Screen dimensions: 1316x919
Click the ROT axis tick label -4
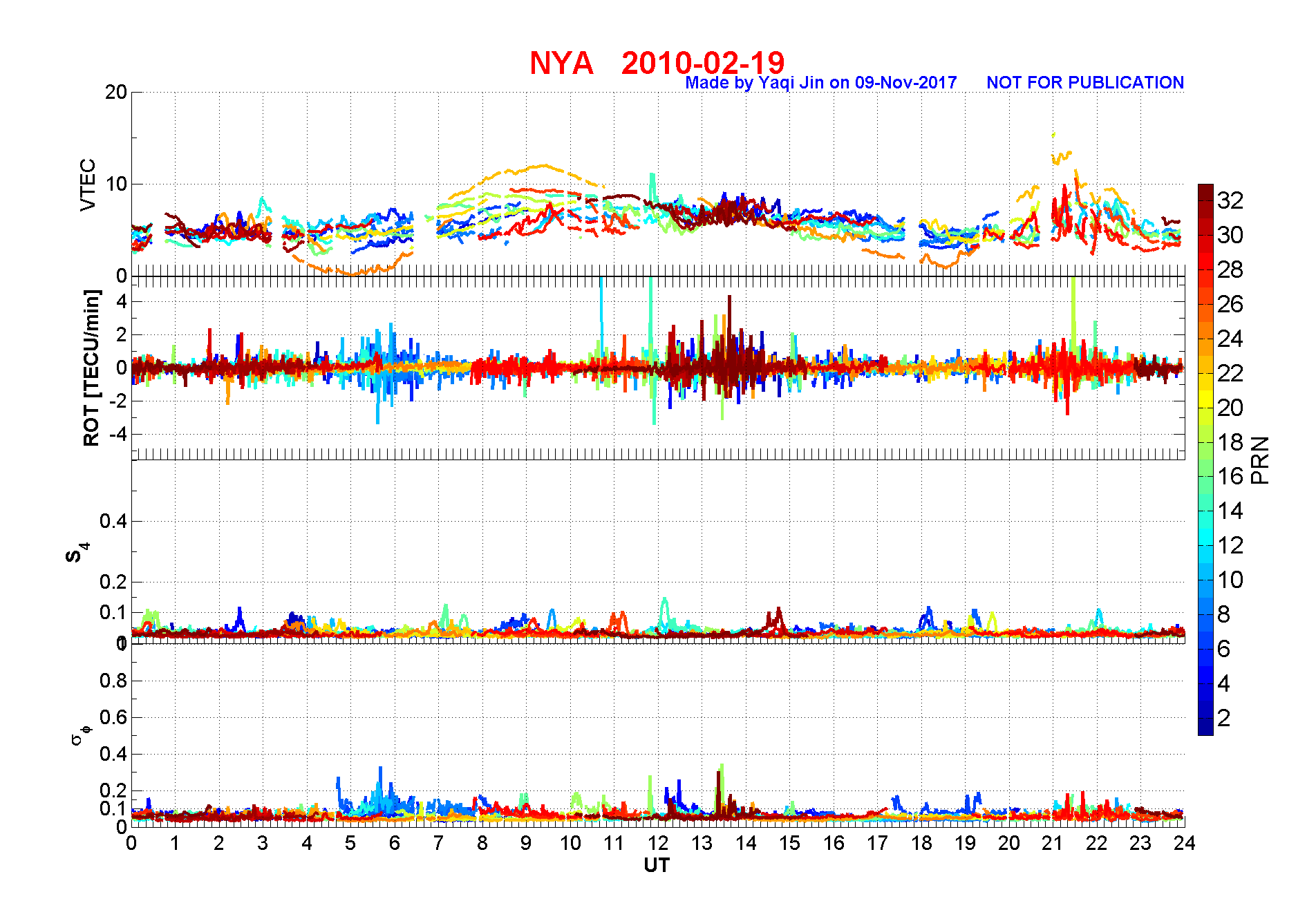pyautogui.click(x=117, y=435)
